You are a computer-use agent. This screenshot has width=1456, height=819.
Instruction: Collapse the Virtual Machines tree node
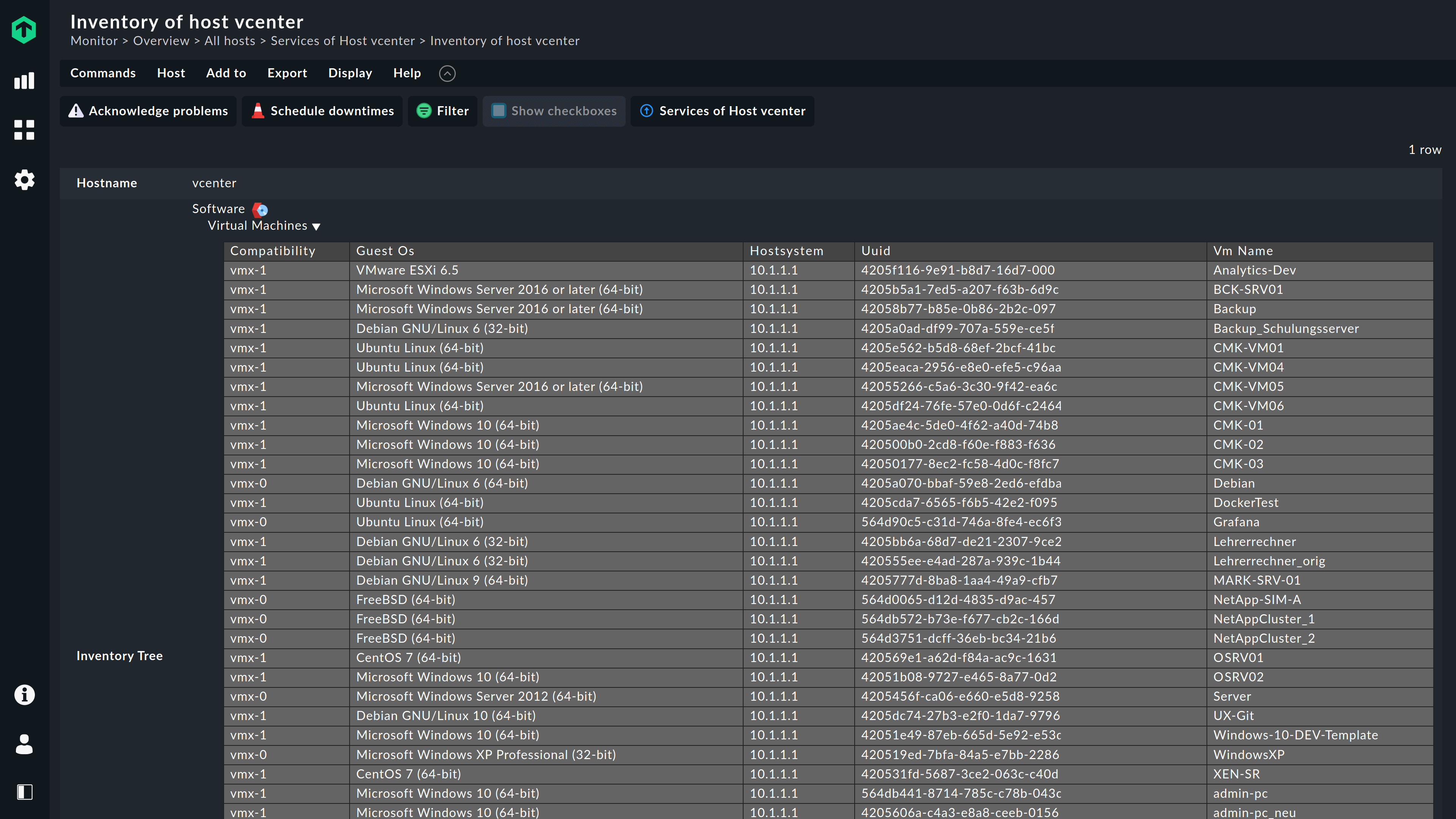pyautogui.click(x=317, y=227)
